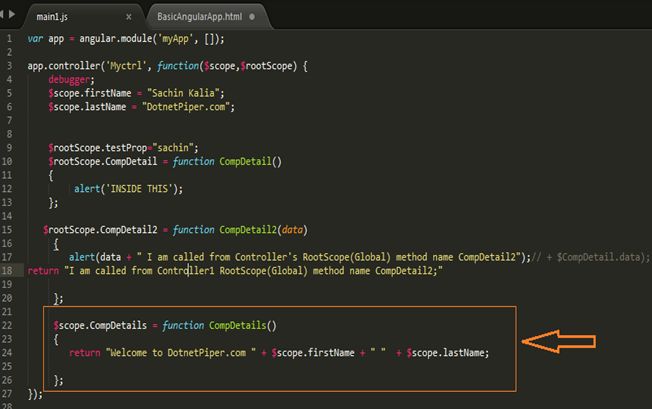Click angular.module on line 1
Screen dimensions: 652x409
(x=116, y=39)
